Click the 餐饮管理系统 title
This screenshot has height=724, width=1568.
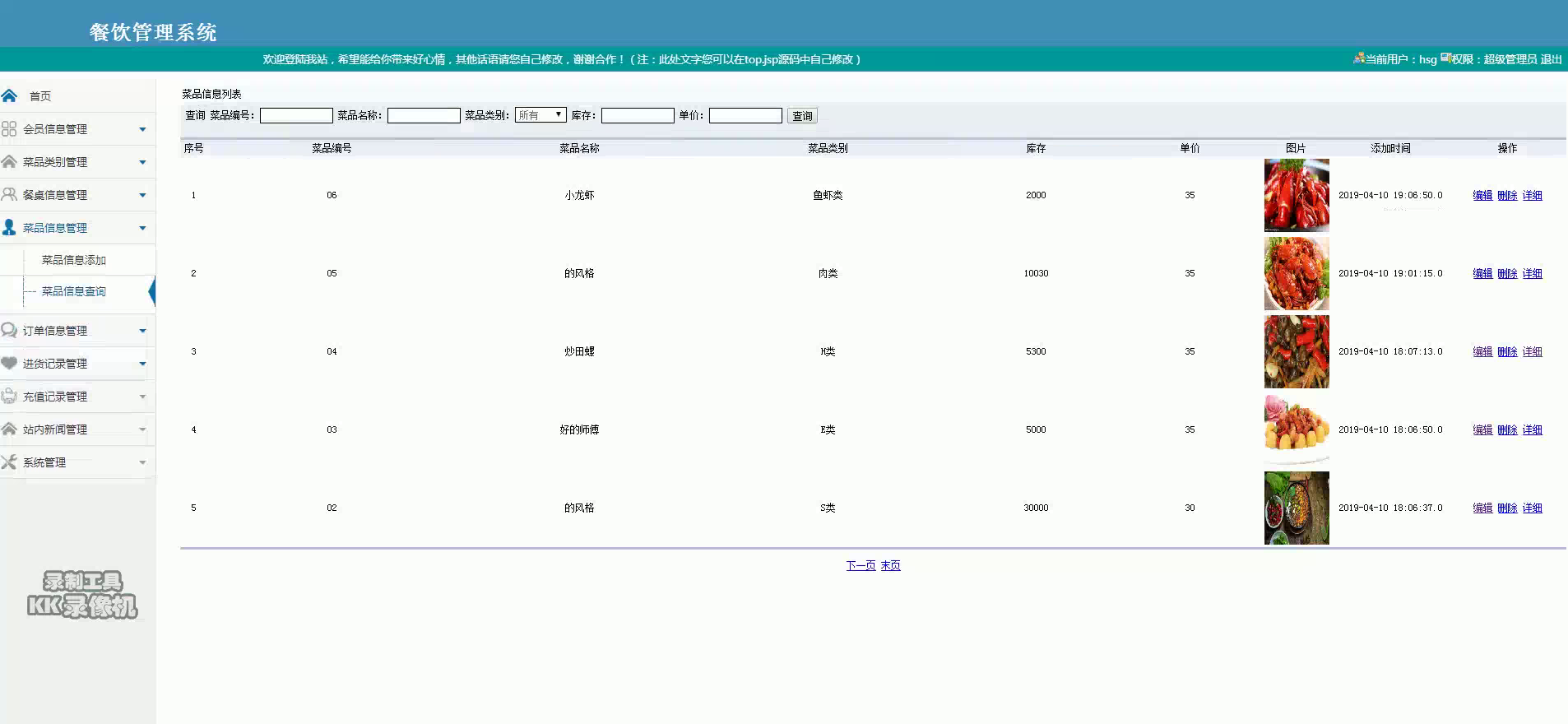(153, 32)
